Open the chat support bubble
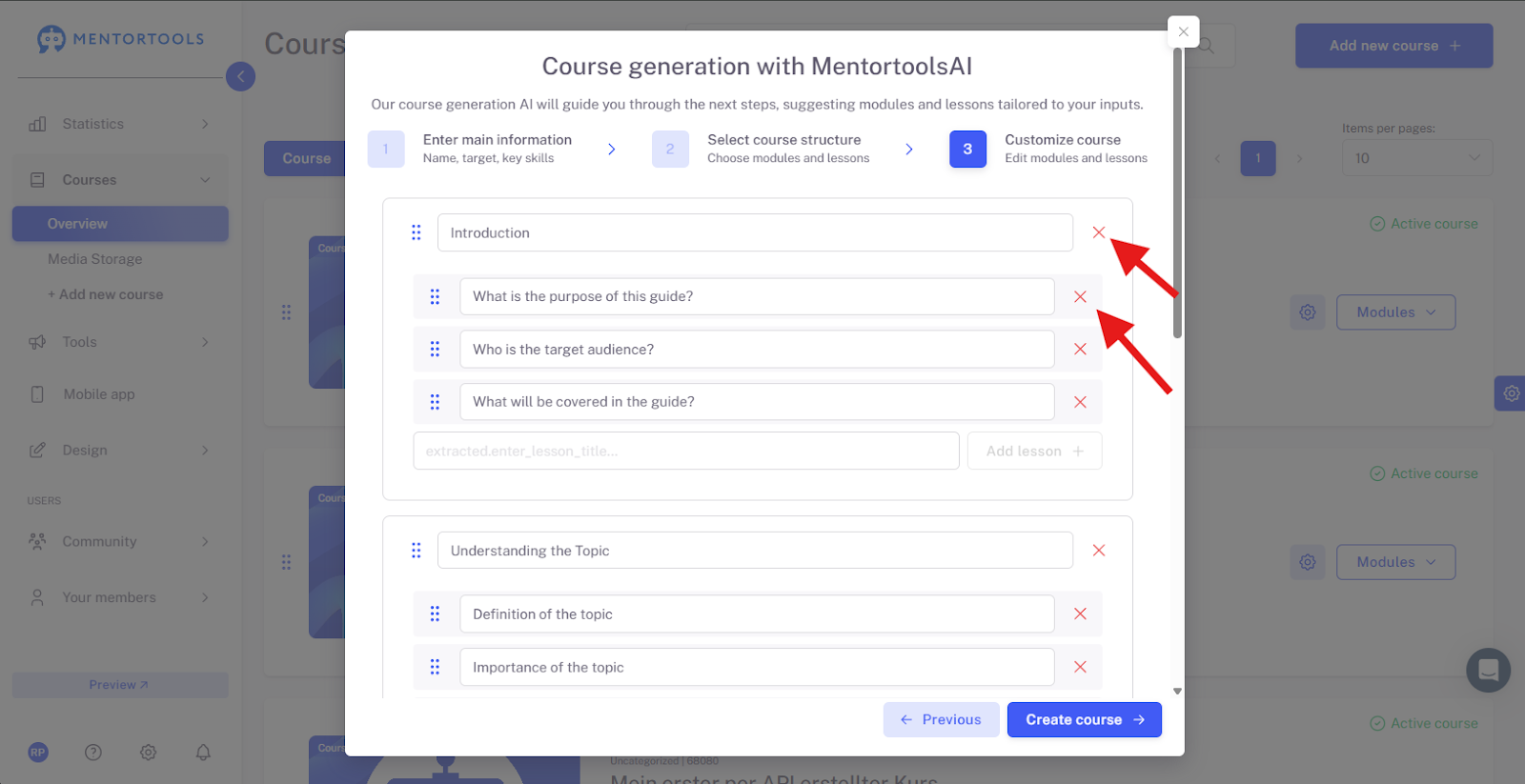This screenshot has height=784, width=1525. (1488, 671)
